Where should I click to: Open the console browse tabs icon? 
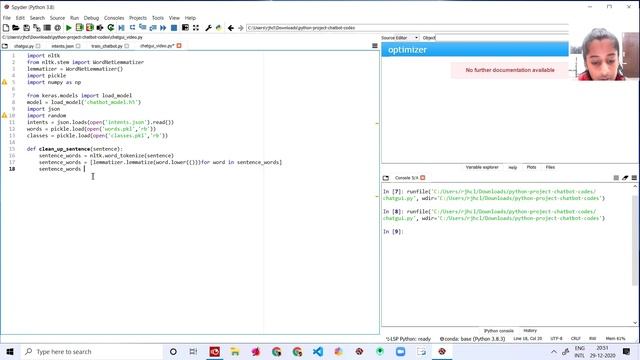coord(386,178)
